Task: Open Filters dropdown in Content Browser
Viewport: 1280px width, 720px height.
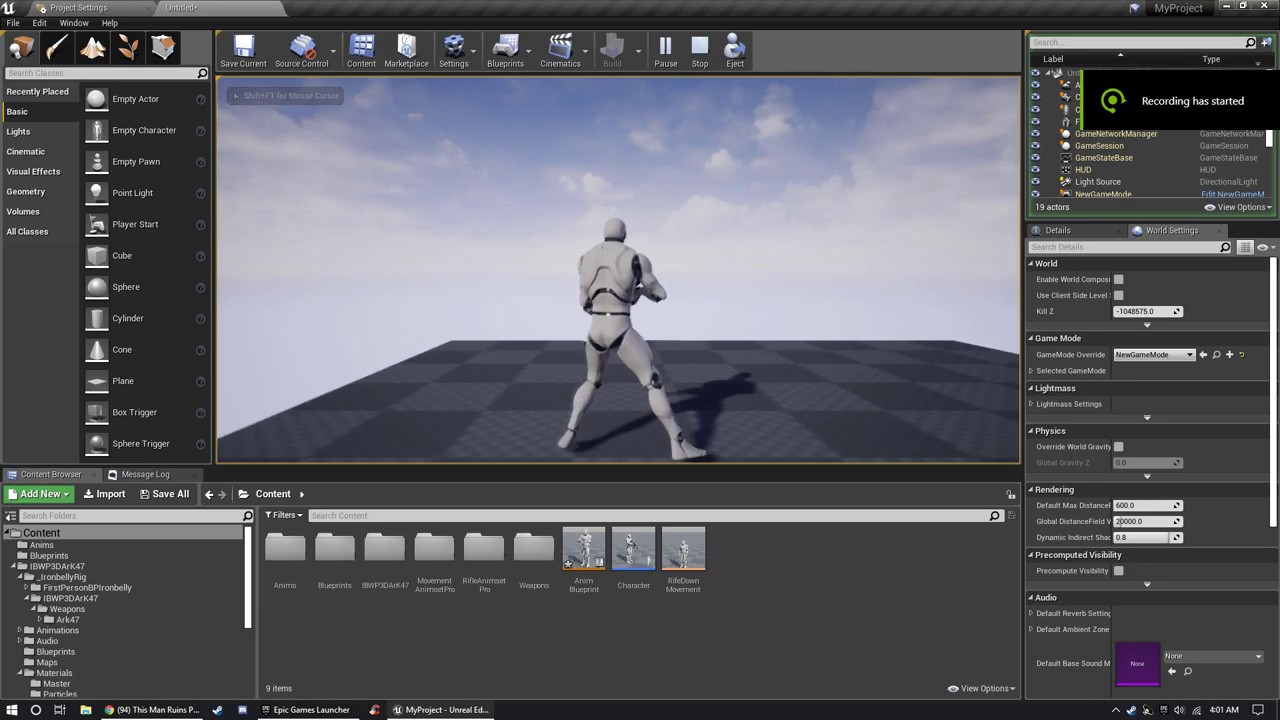Action: pos(284,516)
